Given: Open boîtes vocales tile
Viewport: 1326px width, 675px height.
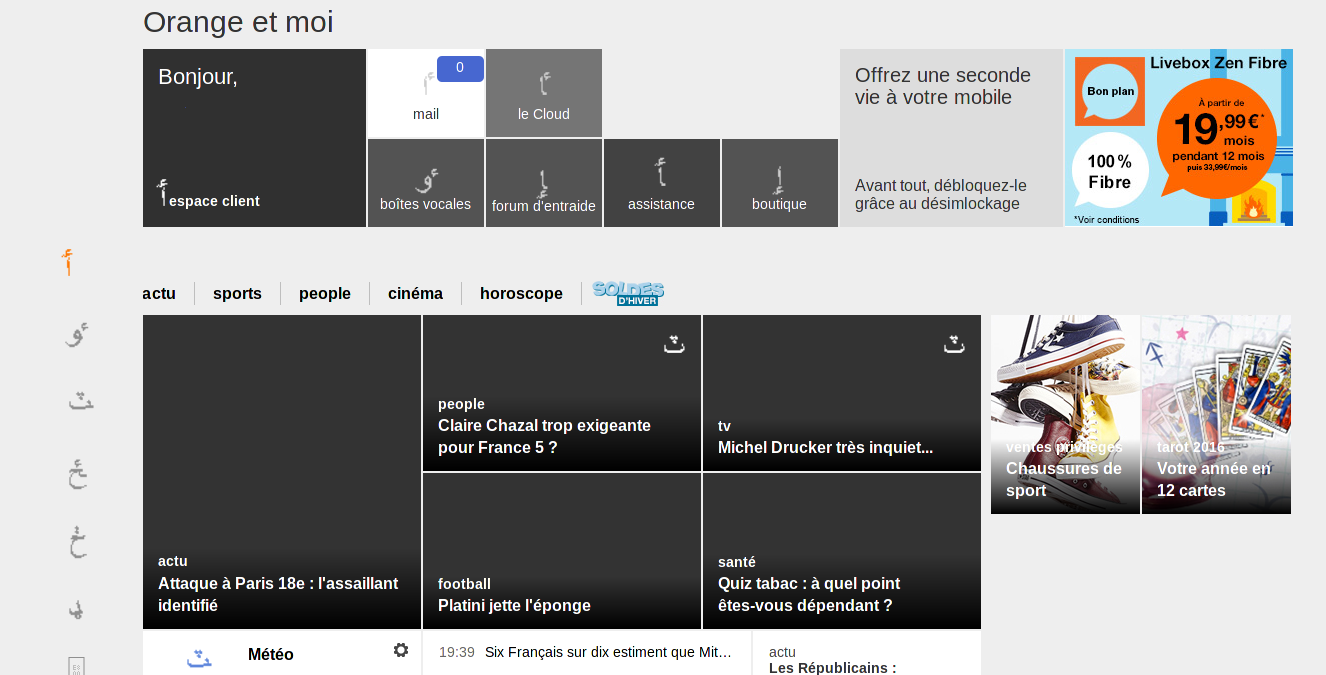Looking at the screenshot, I should tap(426, 183).
